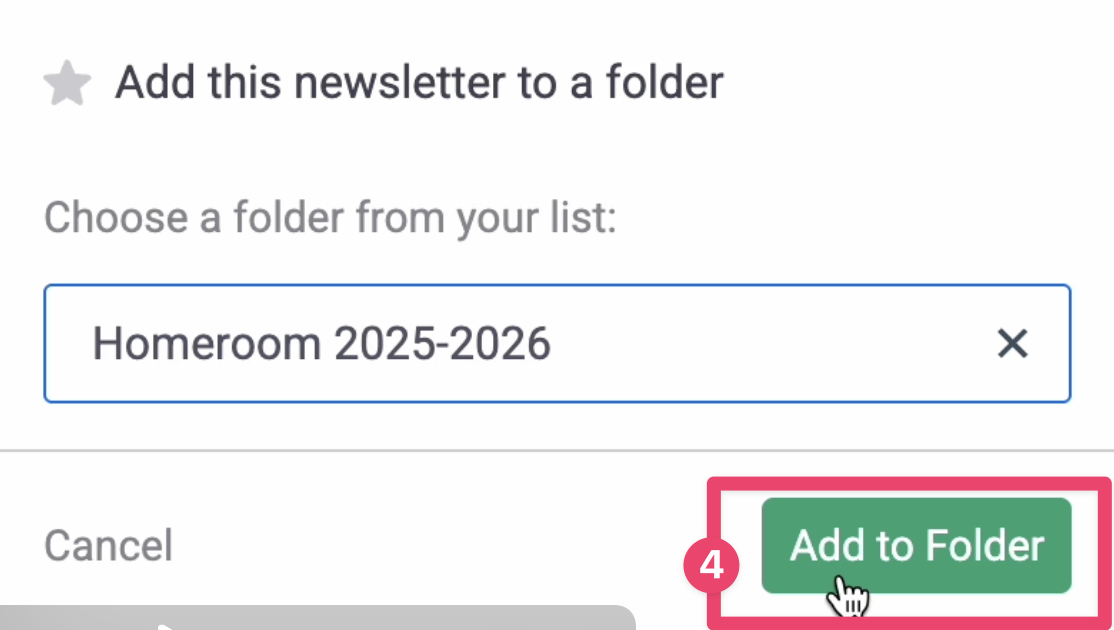Click the 'Choose a folder from your list' label
Screen dimensions: 1114x630
point(330,217)
